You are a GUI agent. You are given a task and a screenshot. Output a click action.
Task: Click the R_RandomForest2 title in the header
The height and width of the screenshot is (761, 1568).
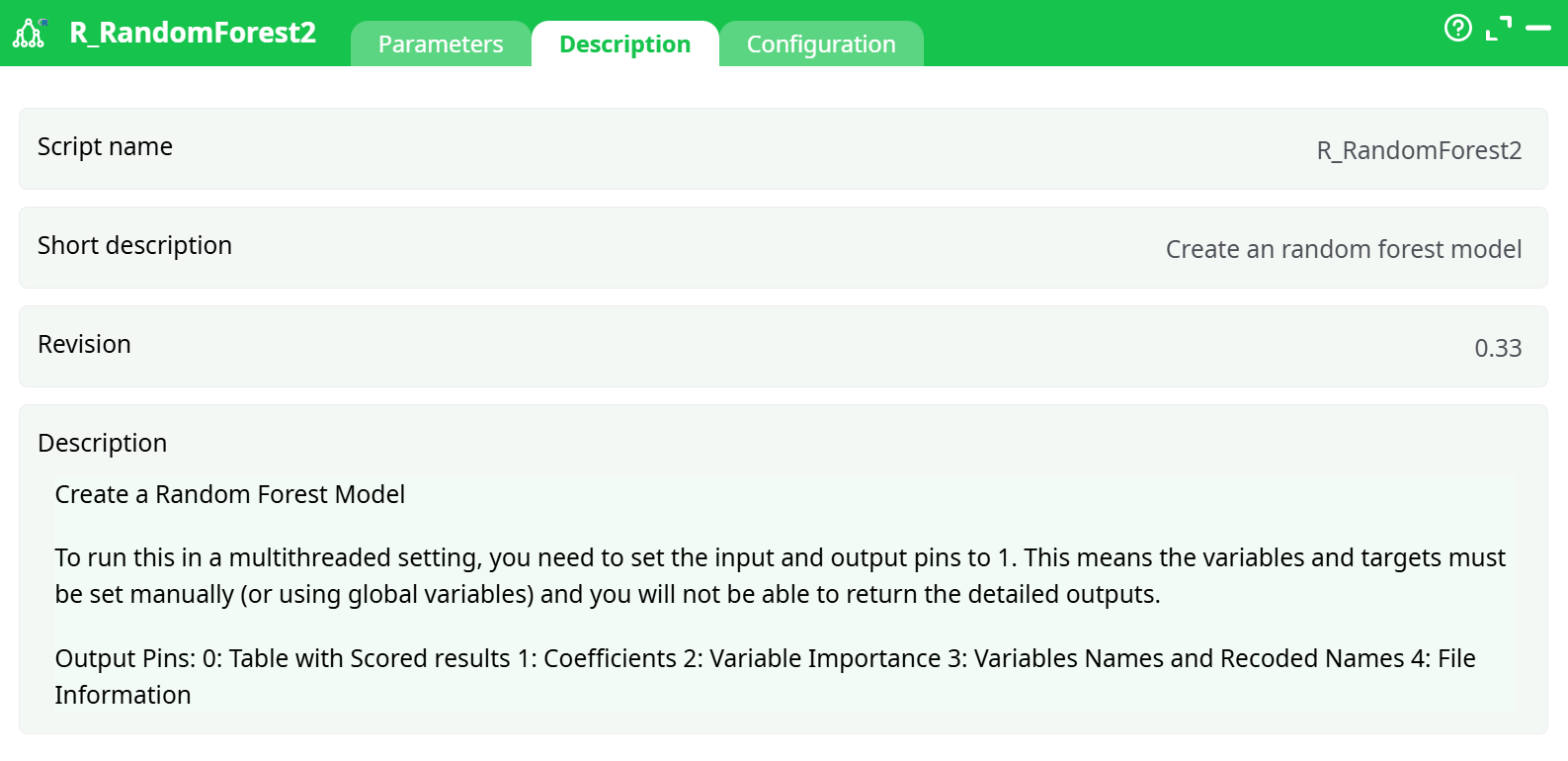tap(193, 33)
